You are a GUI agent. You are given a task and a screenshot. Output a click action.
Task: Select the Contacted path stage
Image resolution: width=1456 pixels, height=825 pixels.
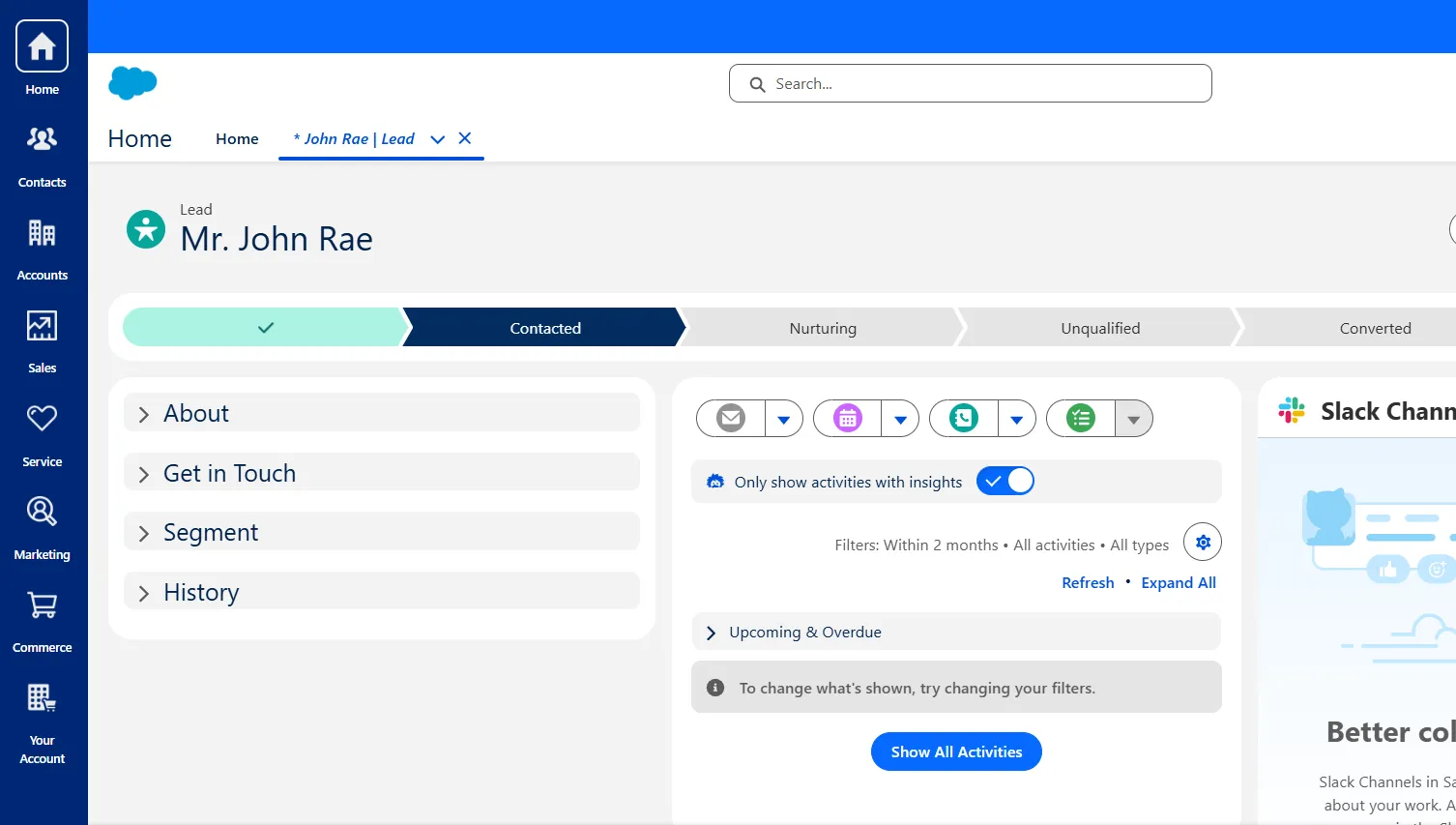(545, 328)
